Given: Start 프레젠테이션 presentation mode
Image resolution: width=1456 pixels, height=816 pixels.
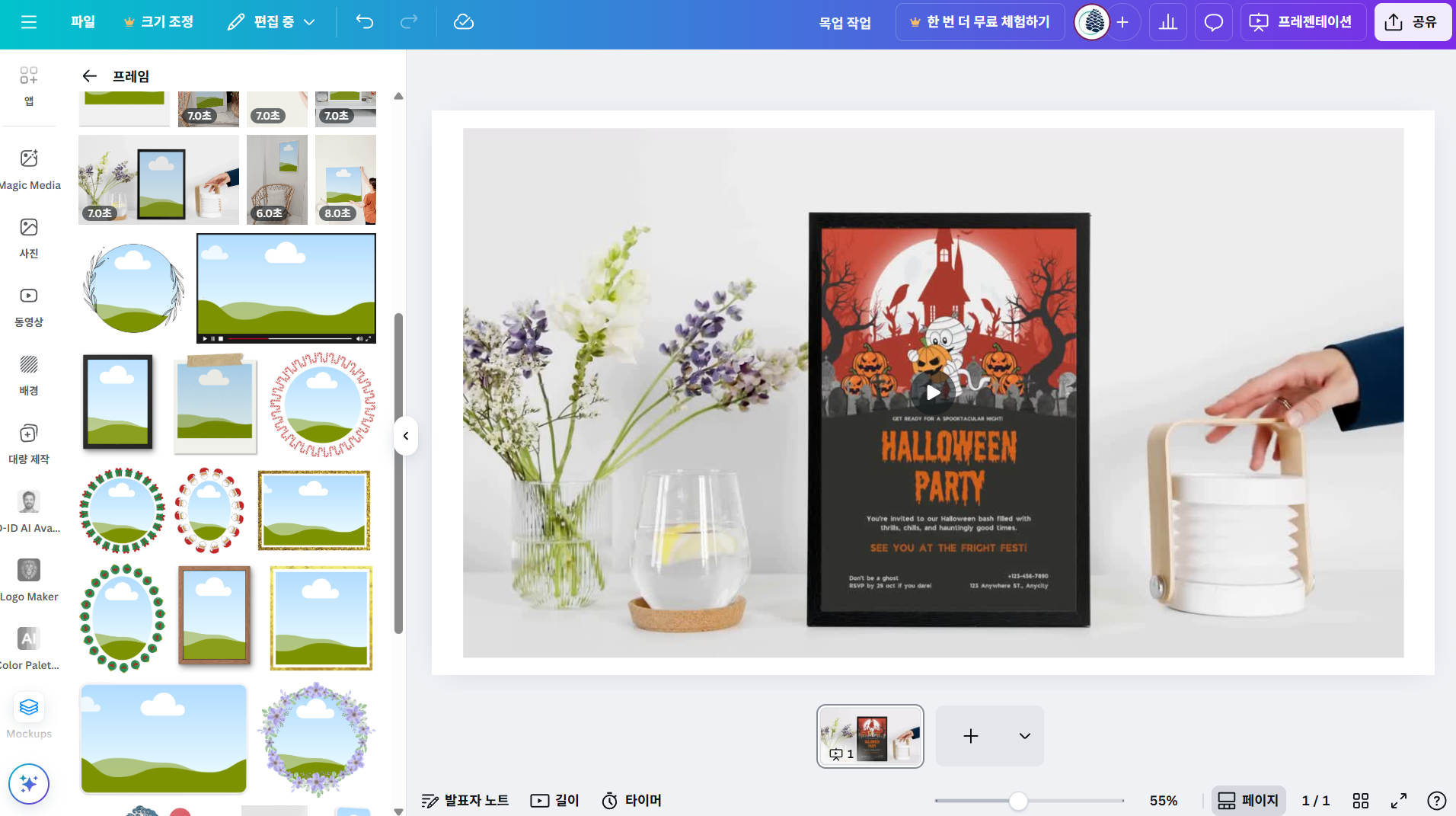Looking at the screenshot, I should [x=1303, y=22].
